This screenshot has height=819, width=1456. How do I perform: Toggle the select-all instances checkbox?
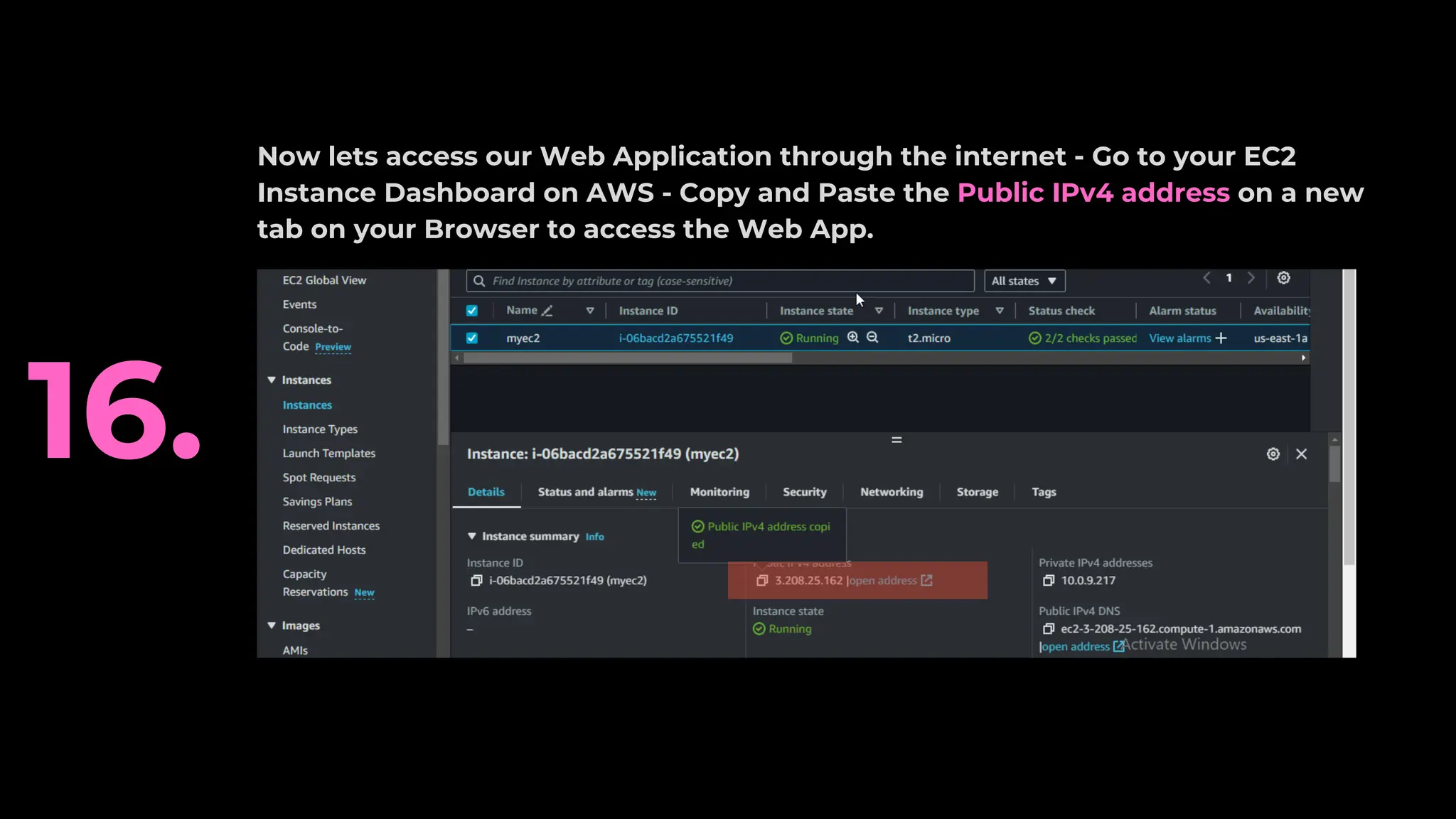[x=472, y=311]
